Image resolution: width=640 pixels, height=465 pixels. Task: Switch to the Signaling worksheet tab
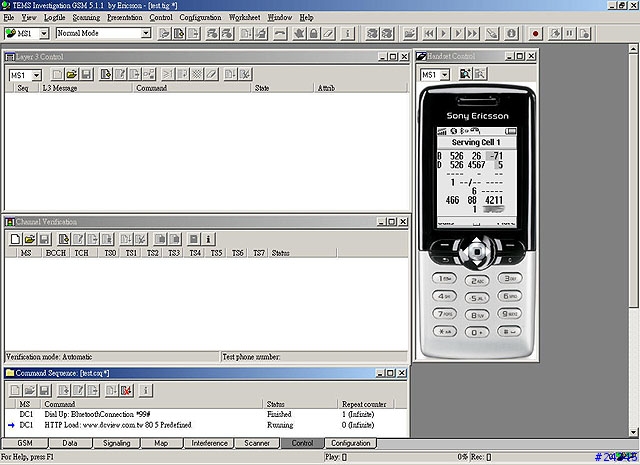[x=117, y=443]
